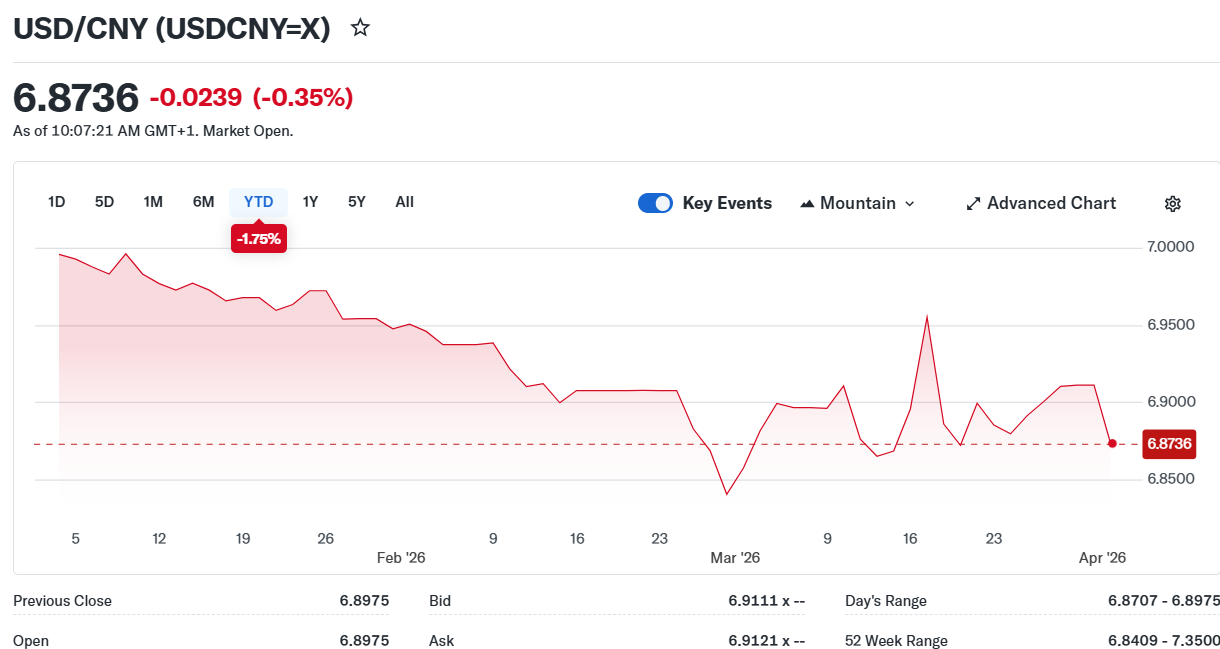Click the -1.75% YTD change badge
Screen dimensions: 1220x649
259,240
